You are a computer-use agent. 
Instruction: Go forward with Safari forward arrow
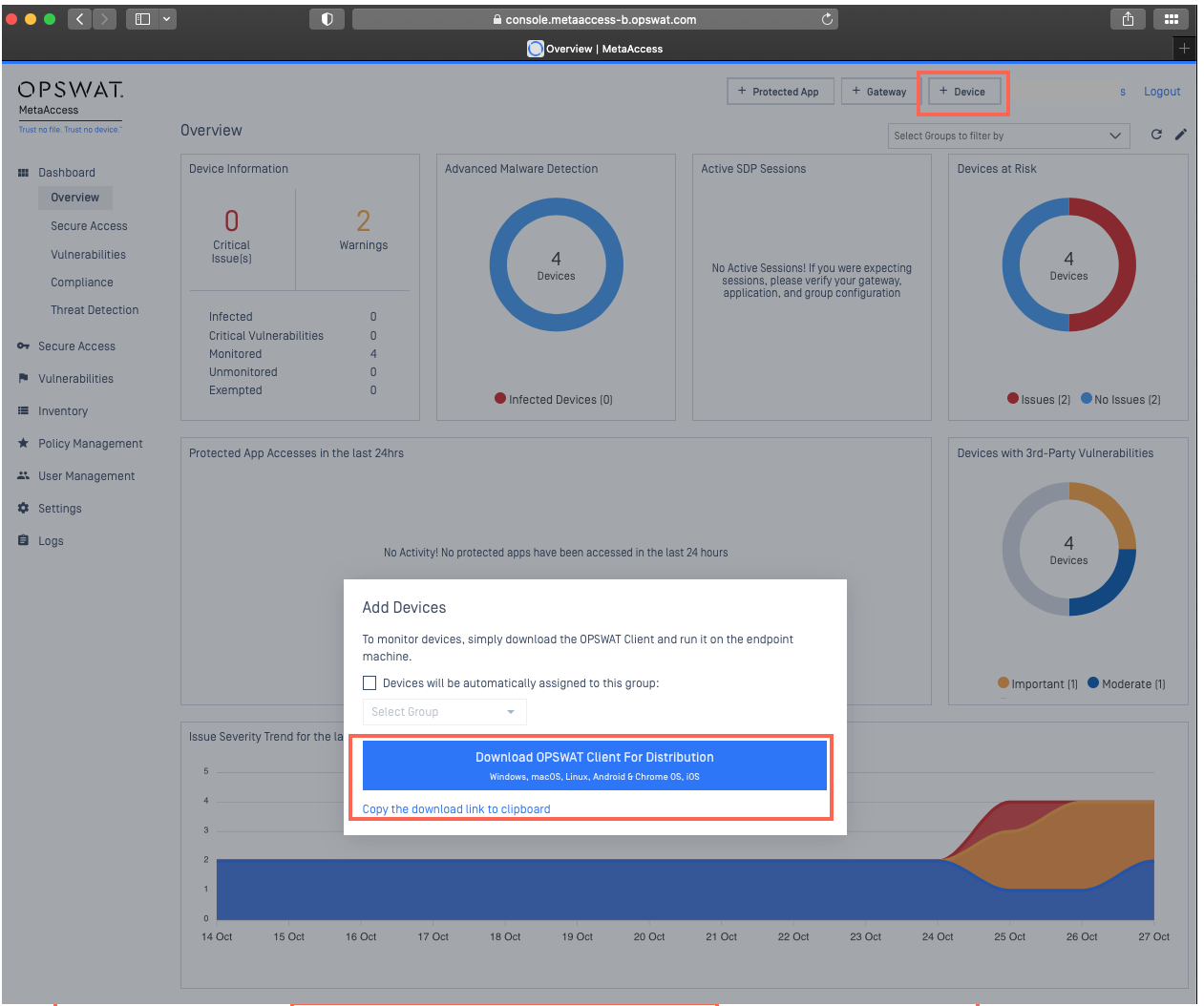pos(105,19)
